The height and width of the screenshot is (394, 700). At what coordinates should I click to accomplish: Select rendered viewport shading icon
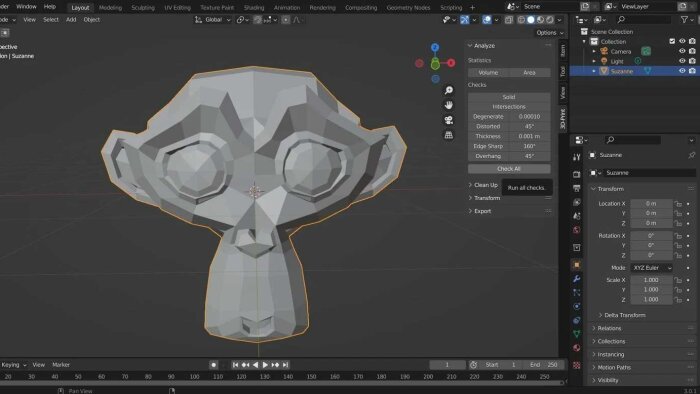(550, 20)
